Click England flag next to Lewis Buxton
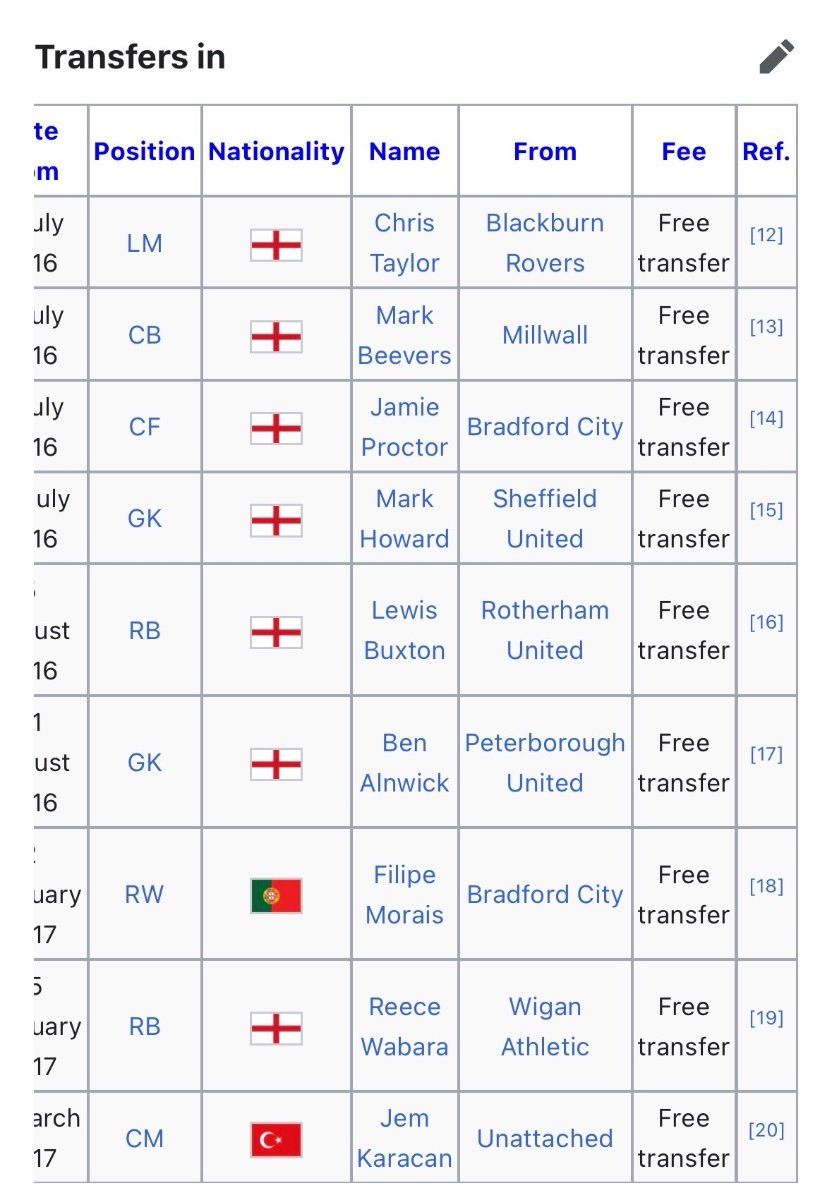The image size is (832, 1200). (x=276, y=631)
